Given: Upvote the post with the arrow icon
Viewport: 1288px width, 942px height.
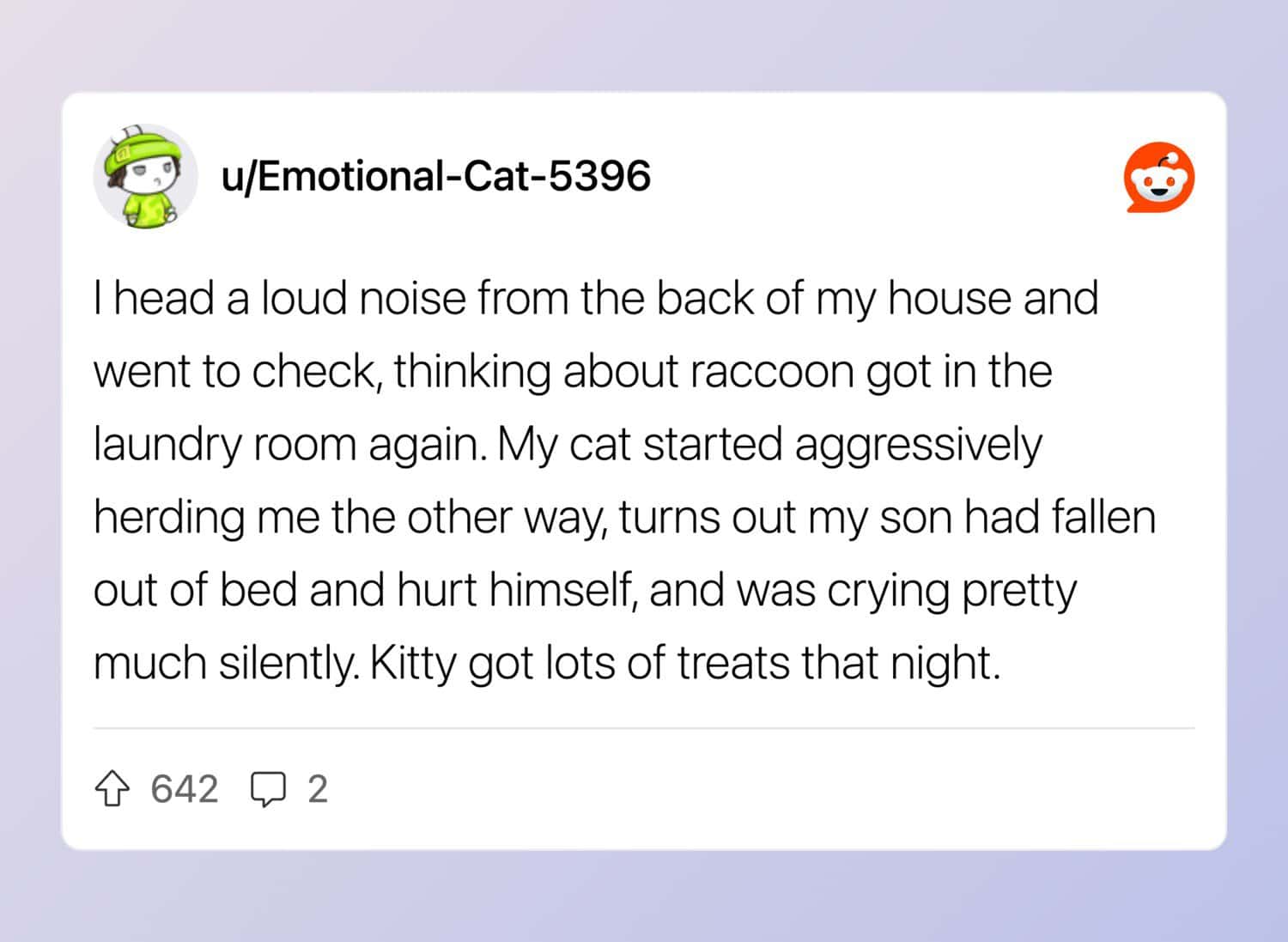Looking at the screenshot, I should [x=112, y=789].
